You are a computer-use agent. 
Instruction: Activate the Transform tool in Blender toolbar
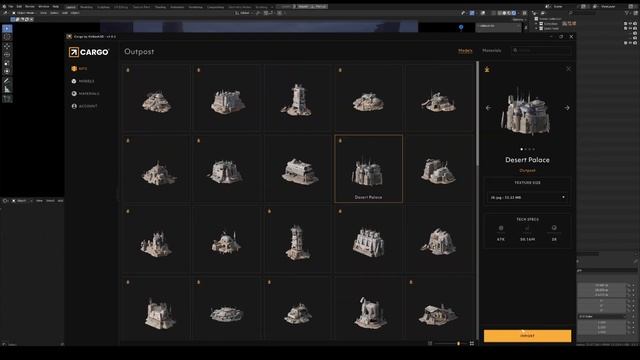tap(7, 72)
